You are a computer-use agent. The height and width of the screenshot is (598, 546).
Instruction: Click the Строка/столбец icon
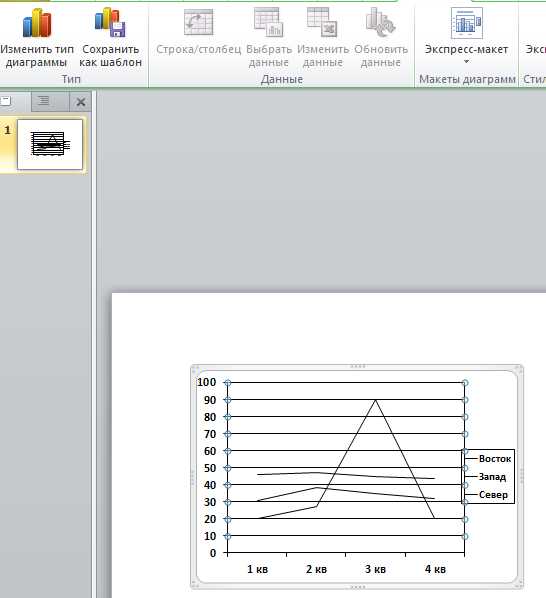coord(198,23)
